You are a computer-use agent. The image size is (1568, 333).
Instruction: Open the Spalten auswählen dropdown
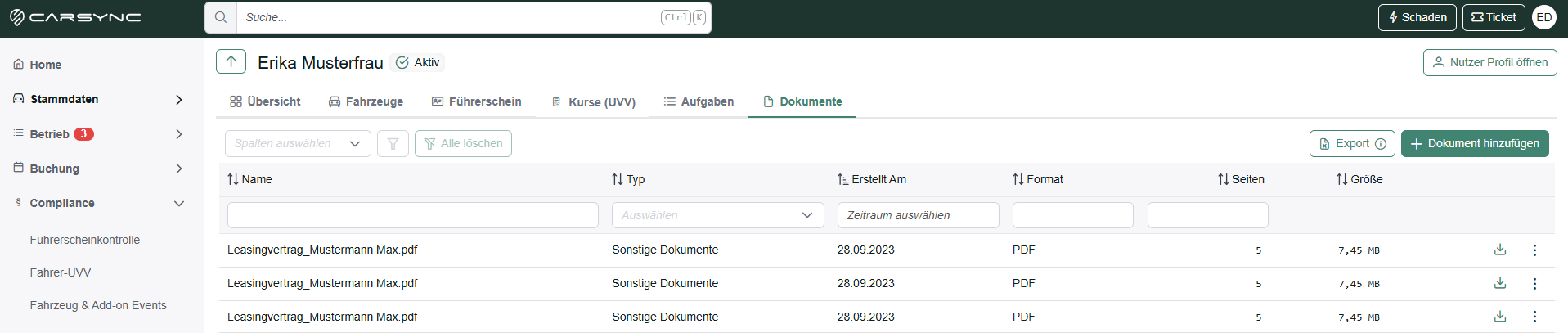pyautogui.click(x=298, y=144)
